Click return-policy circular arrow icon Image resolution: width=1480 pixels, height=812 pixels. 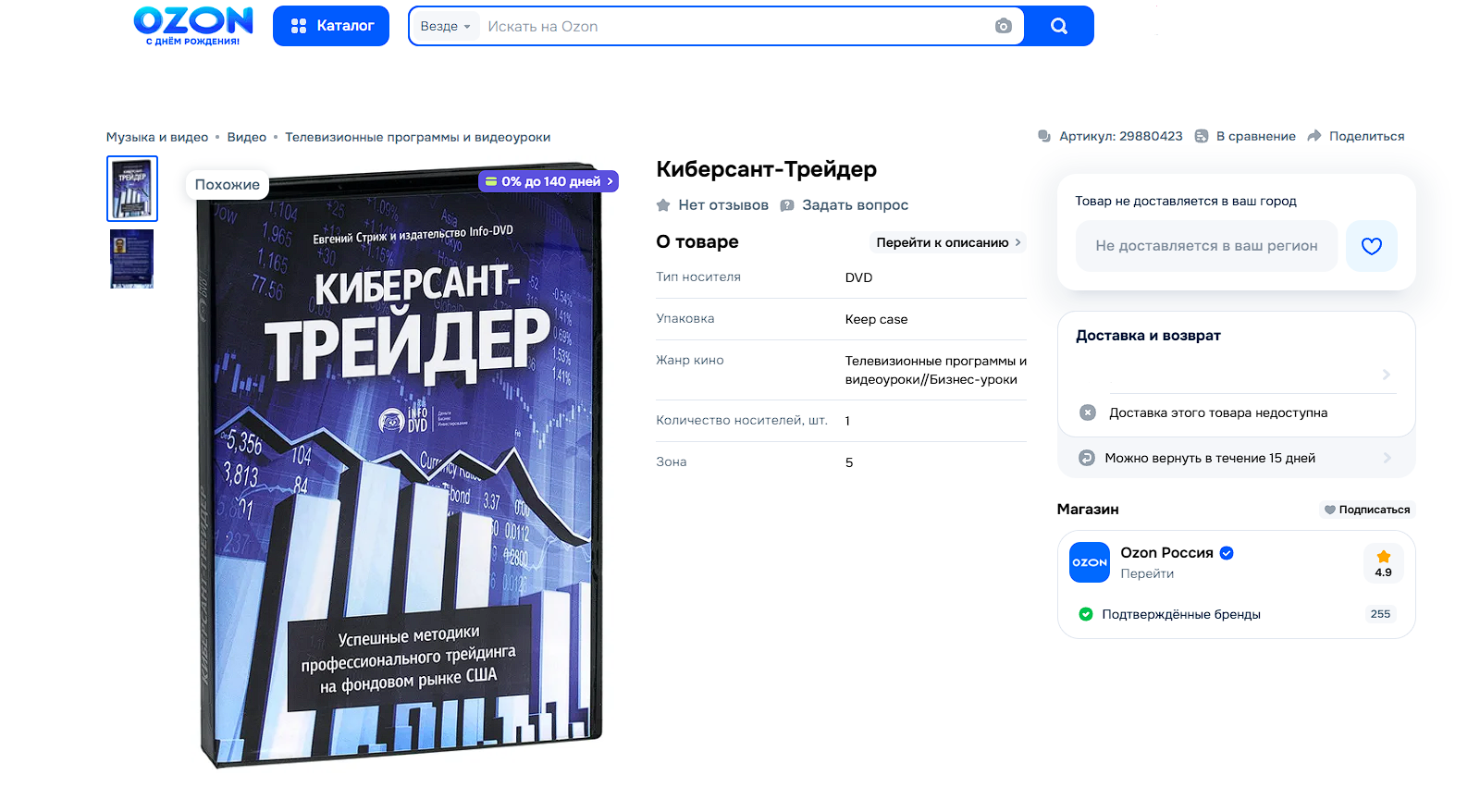[1087, 458]
